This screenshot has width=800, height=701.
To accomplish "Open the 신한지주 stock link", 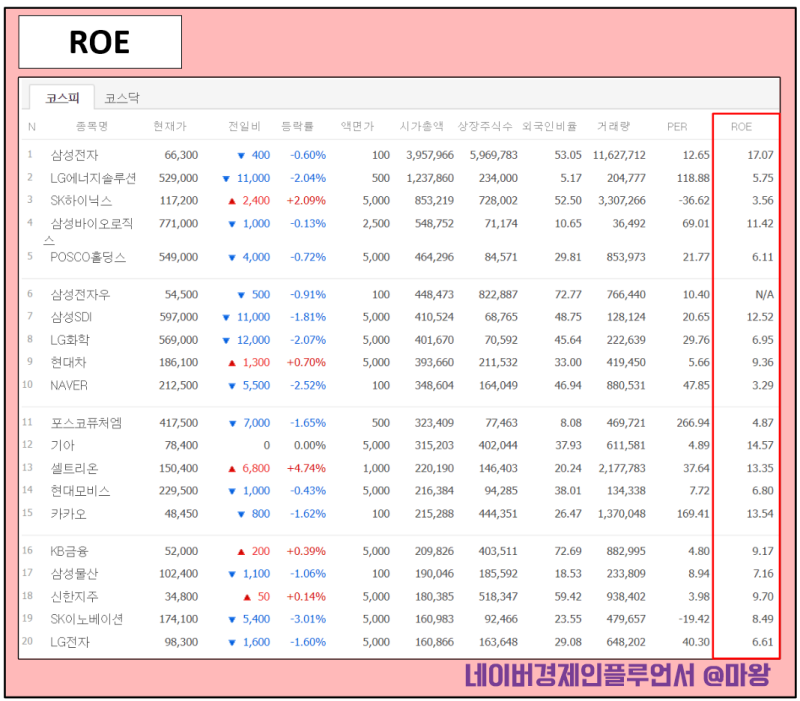I will [x=74, y=596].
